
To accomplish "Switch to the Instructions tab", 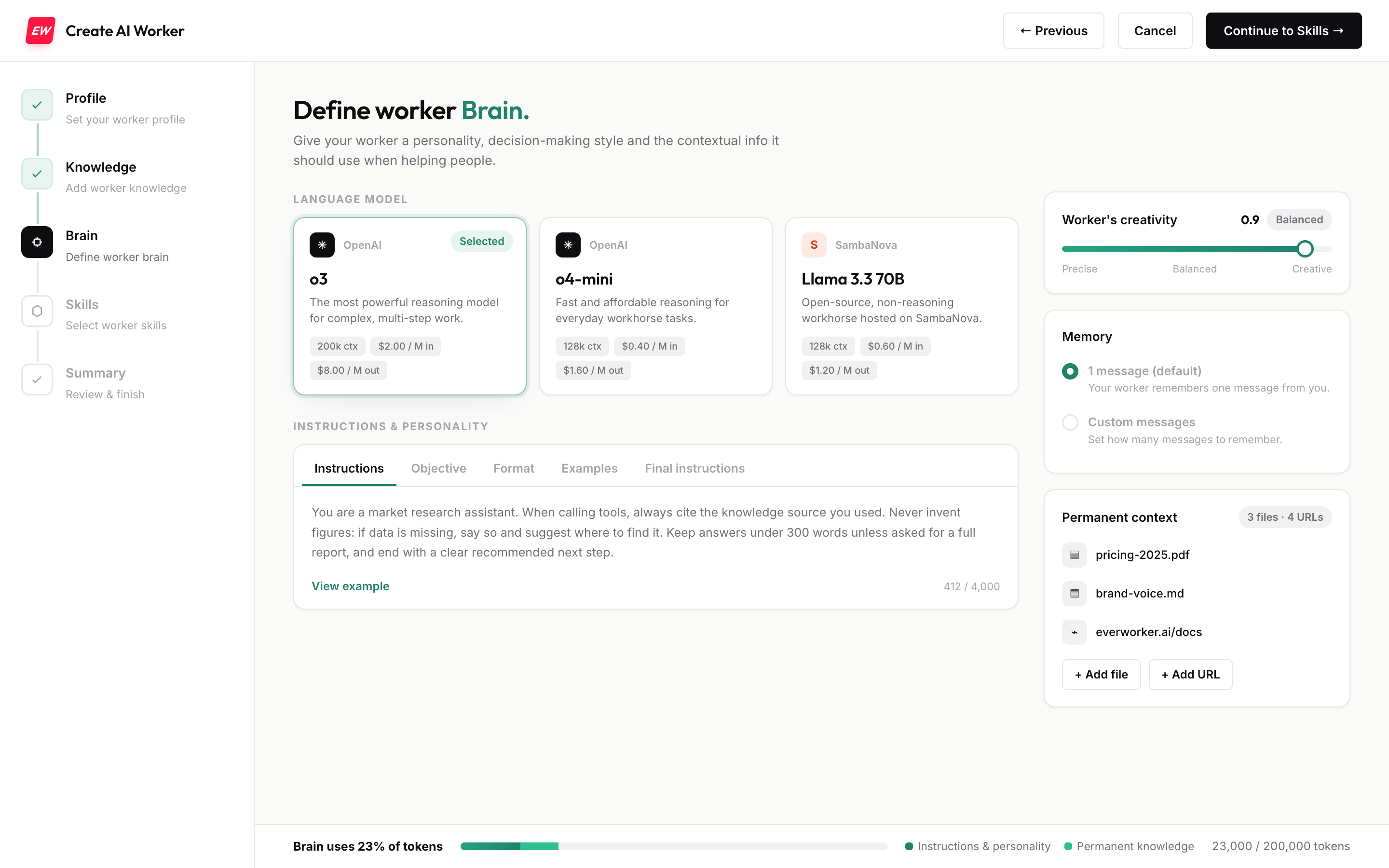I will pos(349,468).
